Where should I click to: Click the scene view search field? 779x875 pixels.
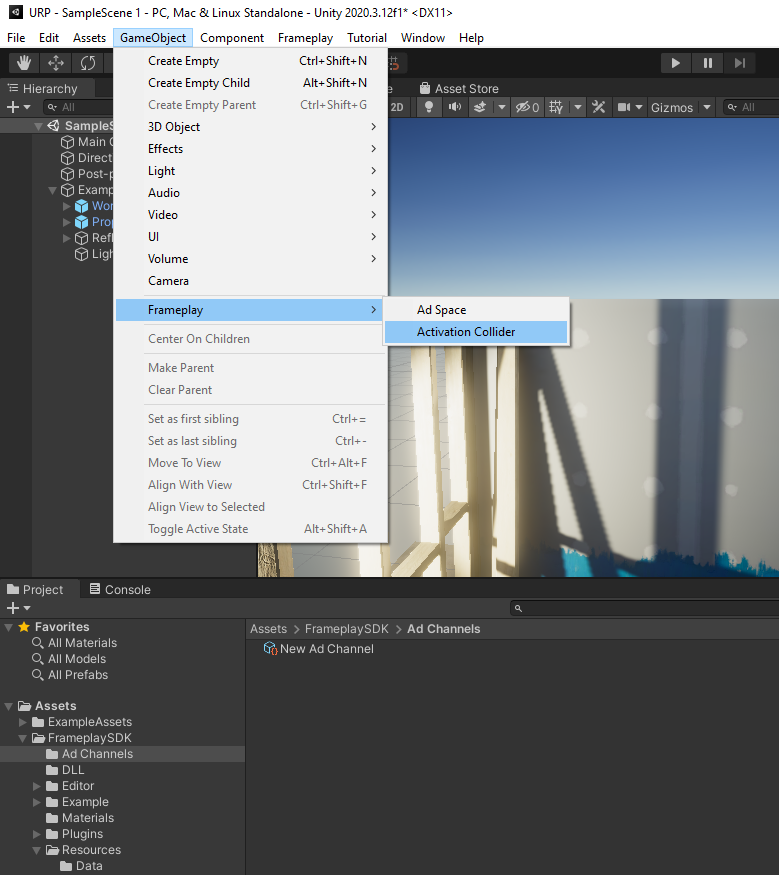(751, 107)
